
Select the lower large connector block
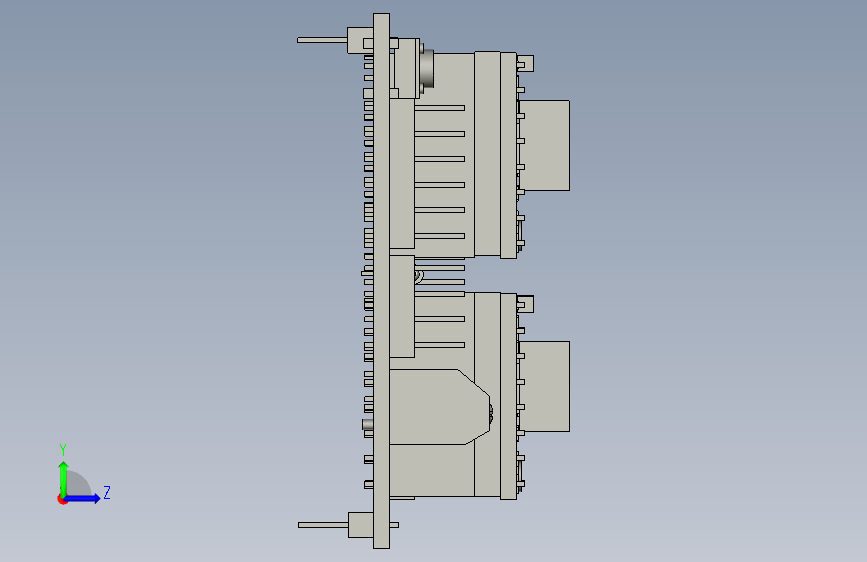click(x=545, y=387)
